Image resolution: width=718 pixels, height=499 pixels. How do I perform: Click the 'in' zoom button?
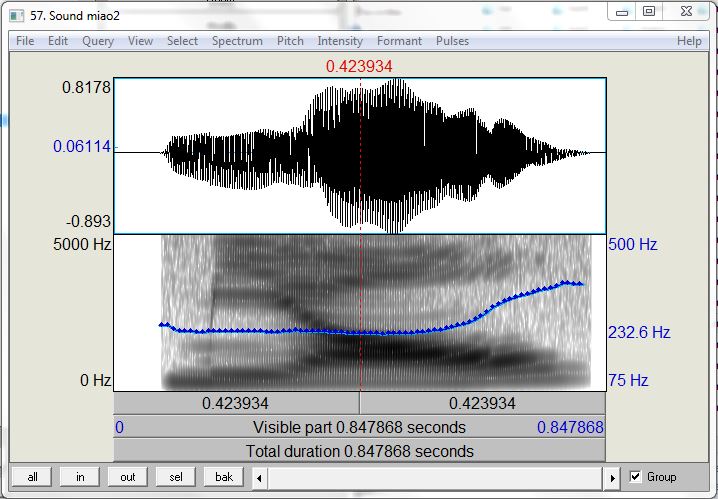click(80, 477)
